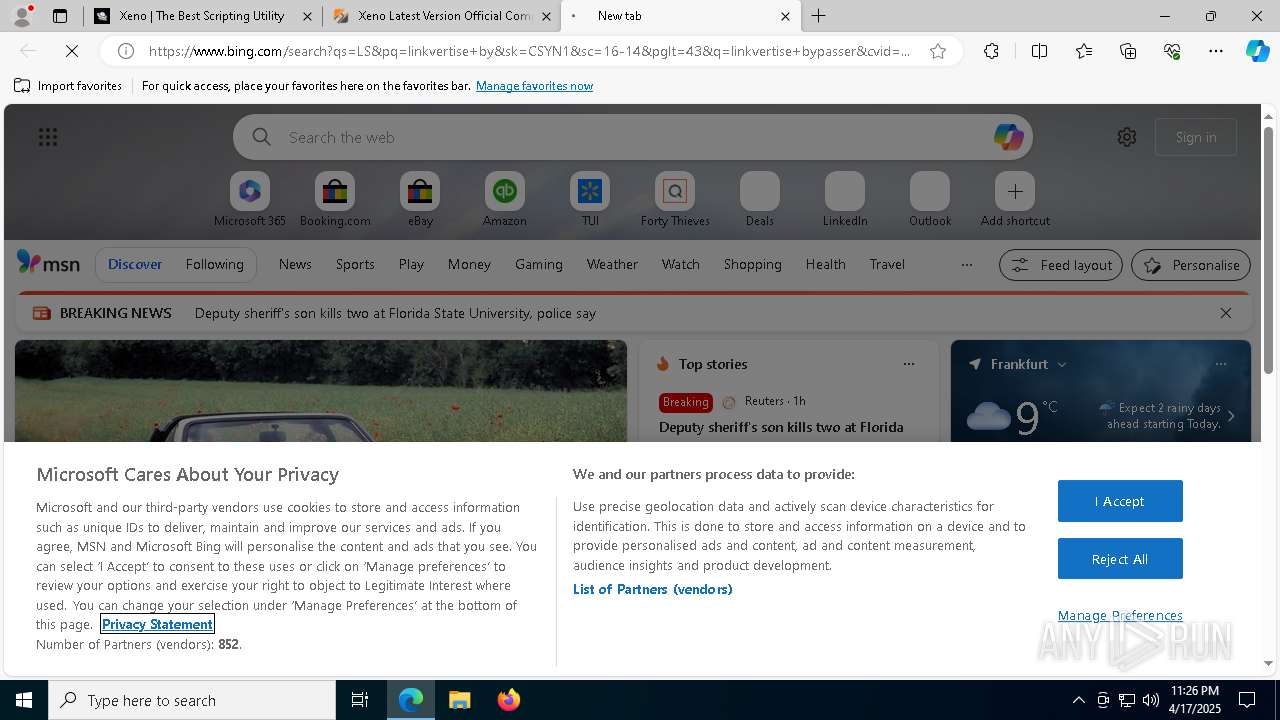1280x720 pixels.
Task: Open the Windows Start menu
Action: point(24,700)
